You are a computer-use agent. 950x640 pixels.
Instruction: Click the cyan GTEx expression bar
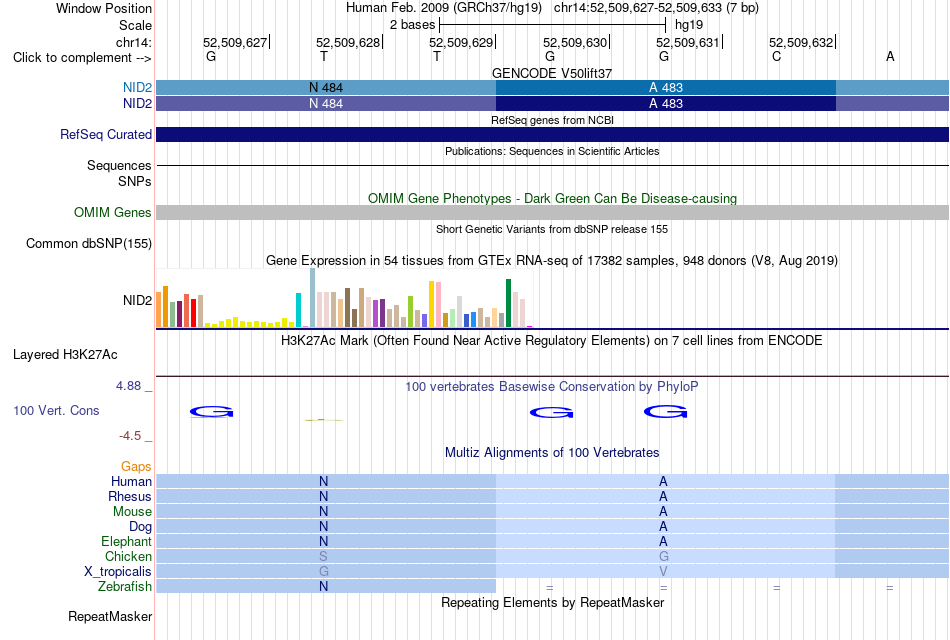coord(298,310)
